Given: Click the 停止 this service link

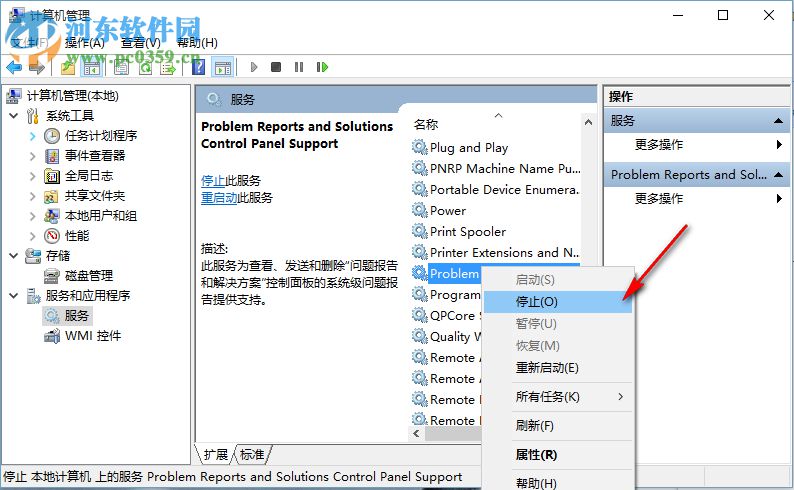Looking at the screenshot, I should (213, 181).
